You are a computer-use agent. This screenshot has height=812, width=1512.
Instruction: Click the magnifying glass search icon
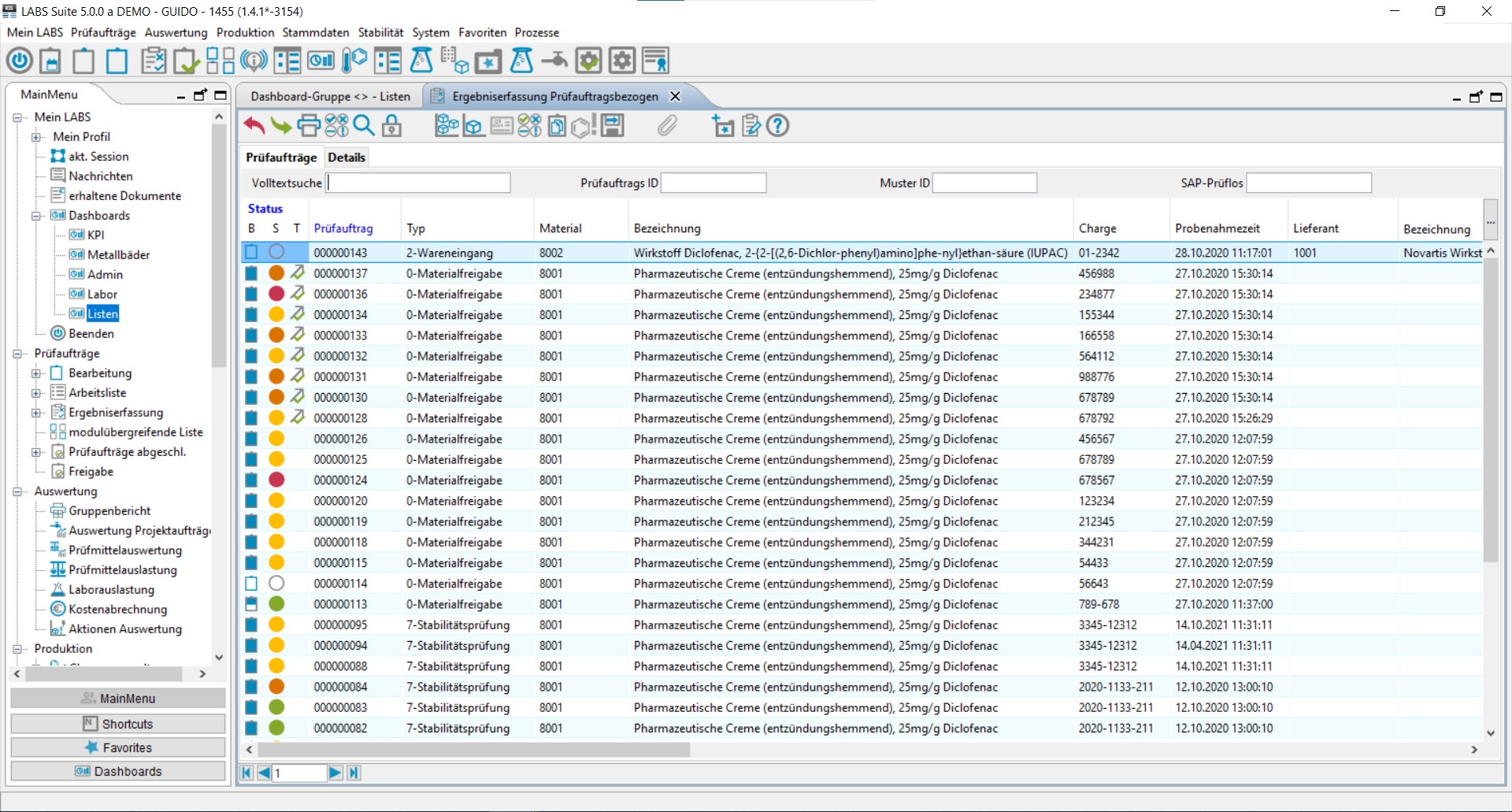pos(364,125)
